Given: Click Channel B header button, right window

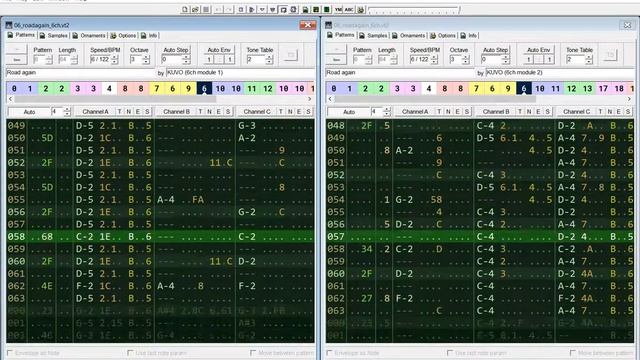Looking at the screenshot, I should click(x=496, y=111).
